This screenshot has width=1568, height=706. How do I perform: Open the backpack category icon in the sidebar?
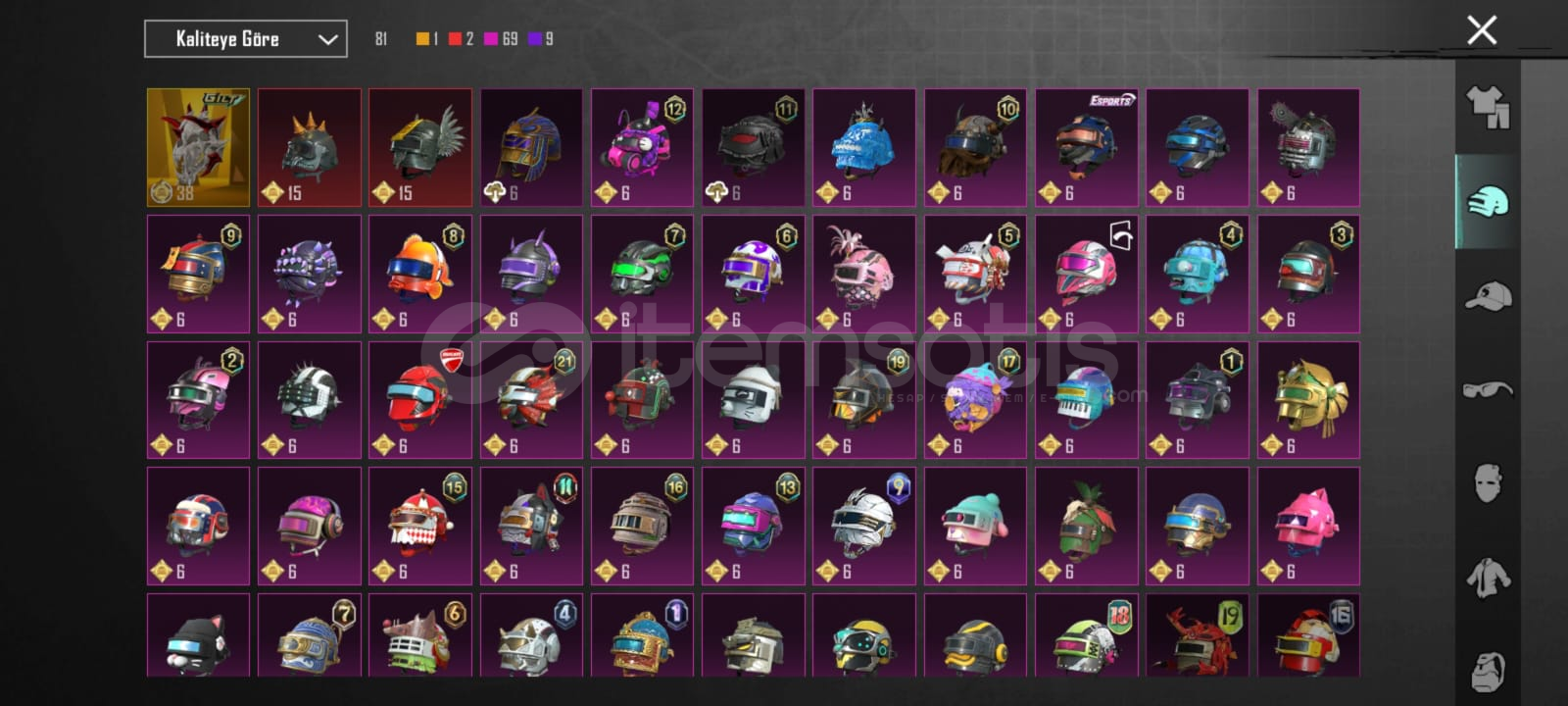tap(1488, 671)
